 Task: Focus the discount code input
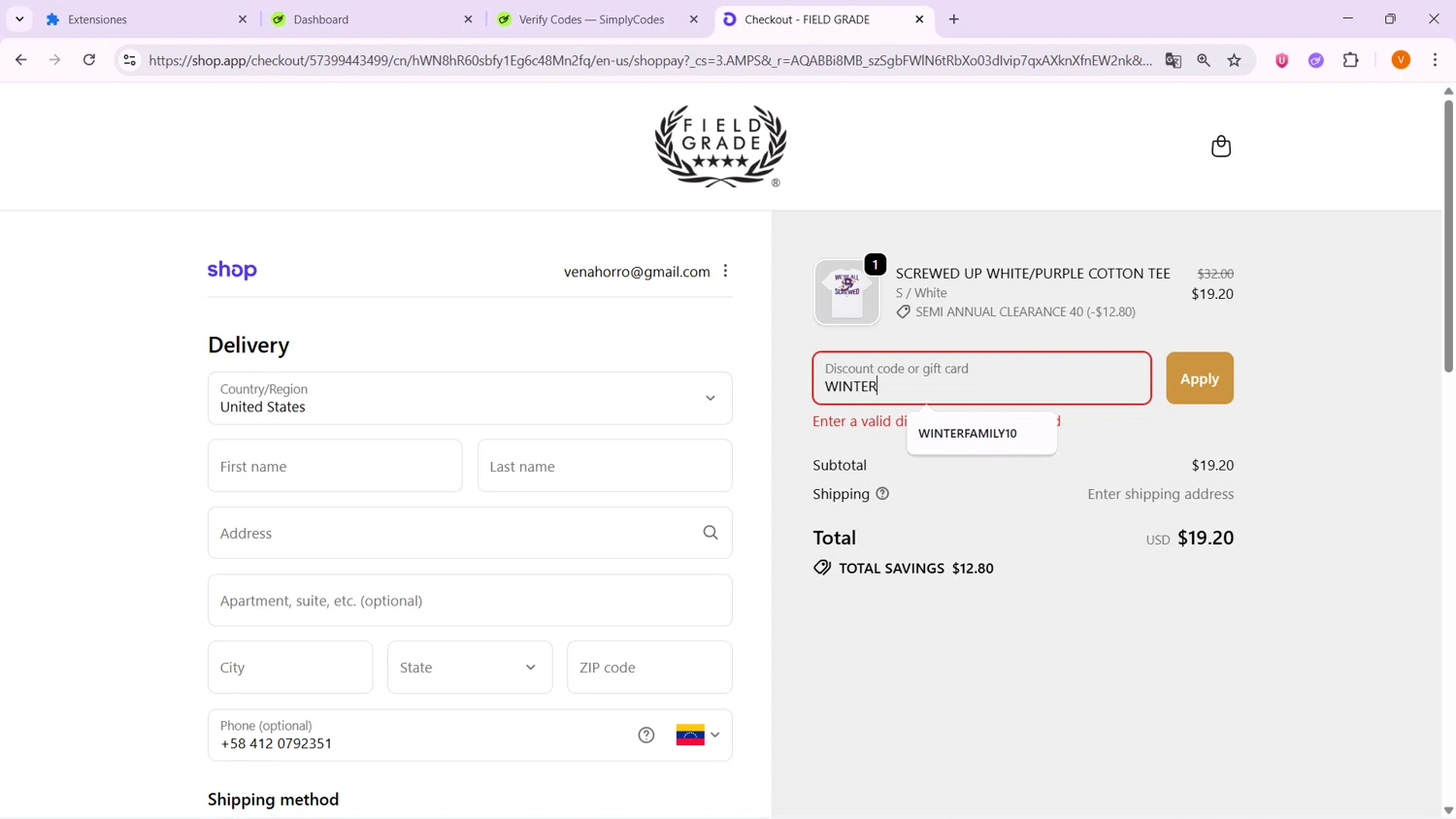pyautogui.click(x=982, y=378)
